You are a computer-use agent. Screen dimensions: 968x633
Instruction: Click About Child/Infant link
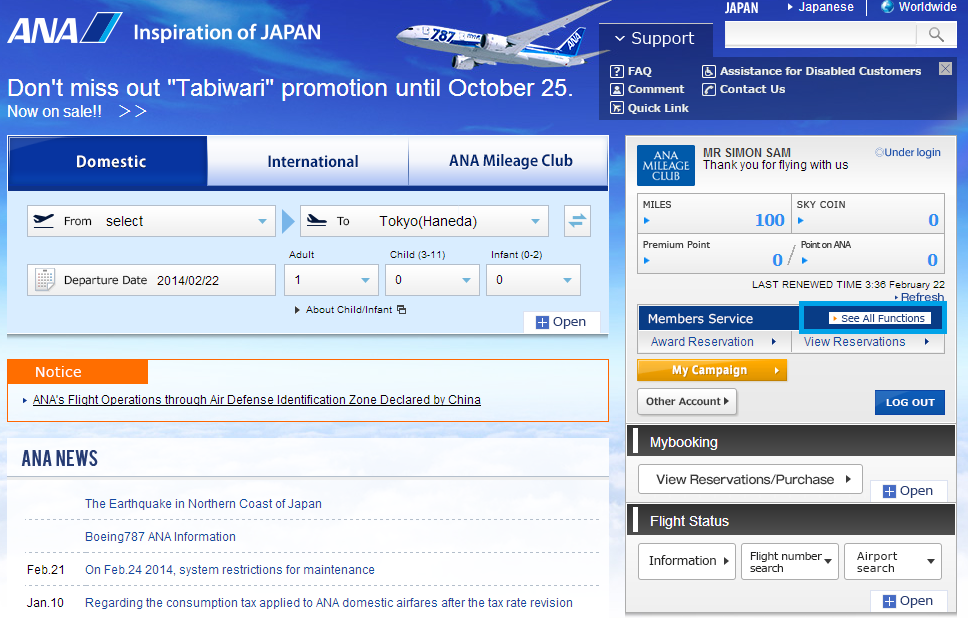(349, 309)
